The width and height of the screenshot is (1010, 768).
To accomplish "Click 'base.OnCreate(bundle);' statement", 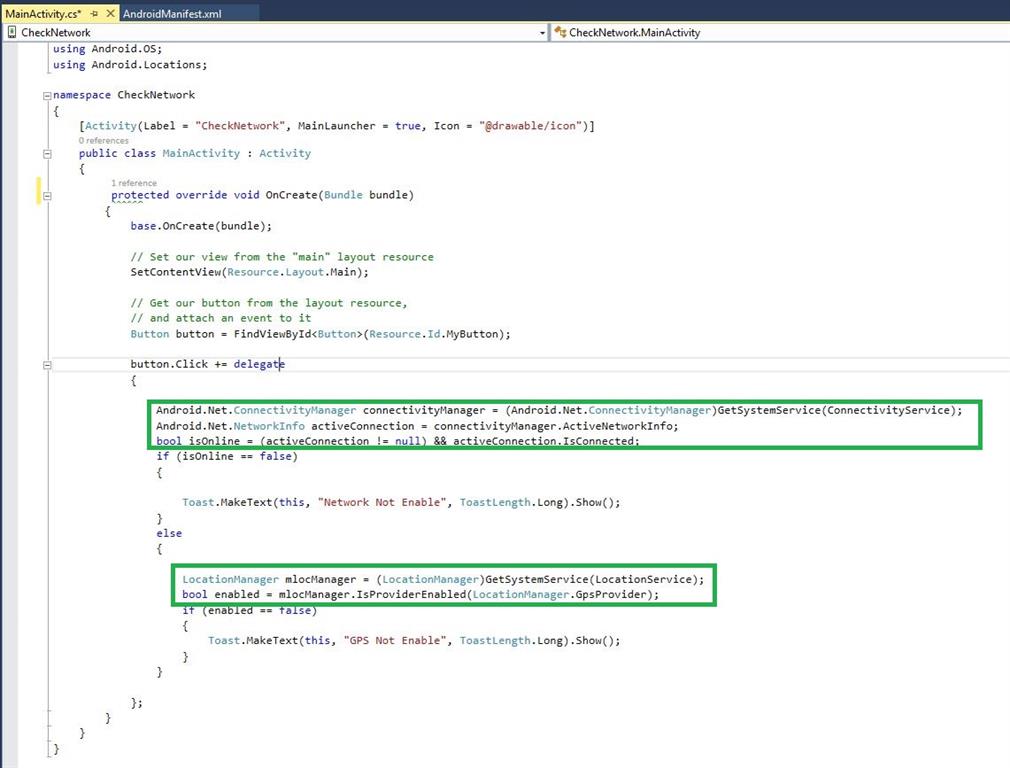I will coord(201,226).
